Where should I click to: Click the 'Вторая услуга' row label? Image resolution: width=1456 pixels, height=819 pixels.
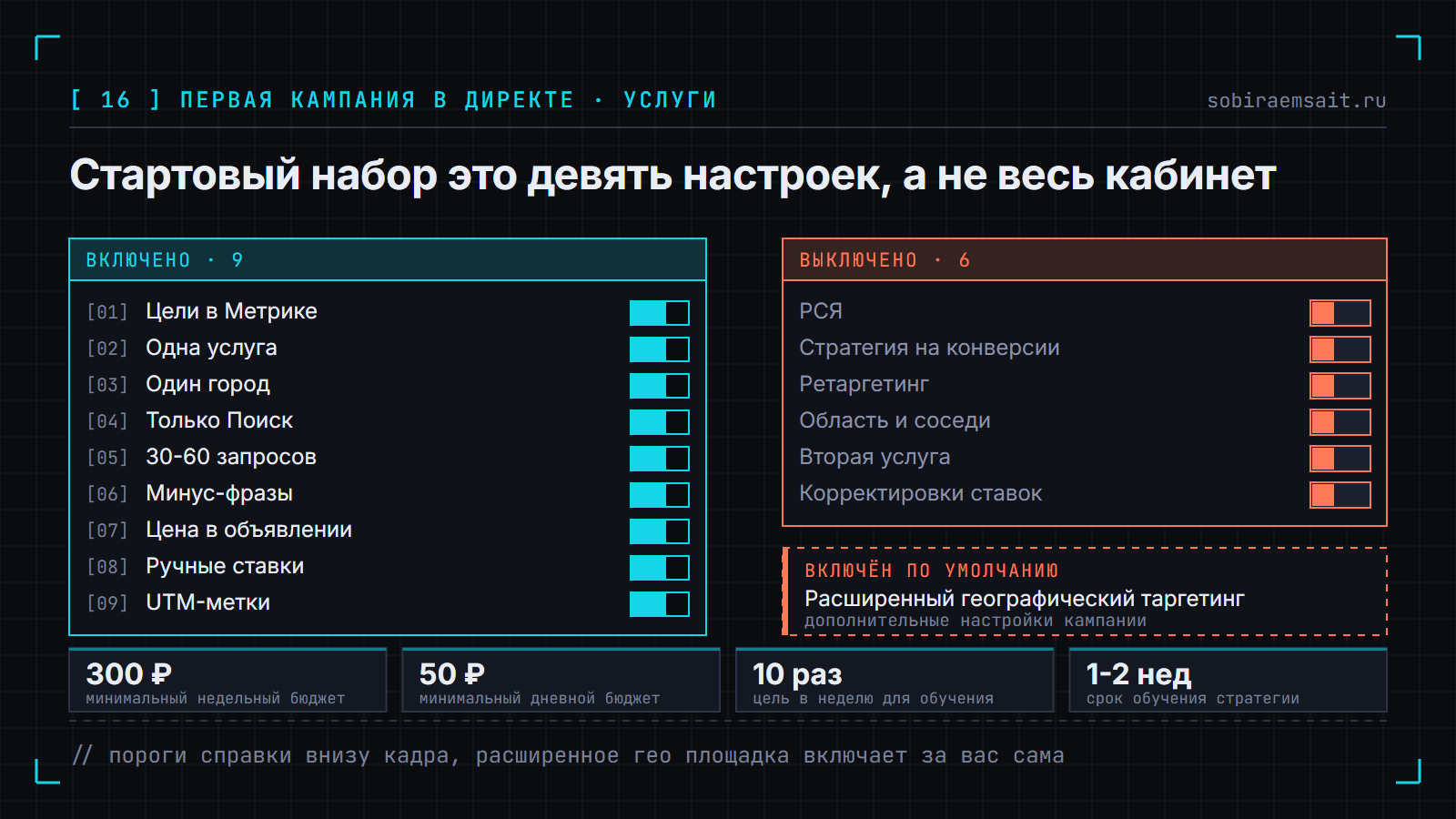pyautogui.click(x=875, y=457)
